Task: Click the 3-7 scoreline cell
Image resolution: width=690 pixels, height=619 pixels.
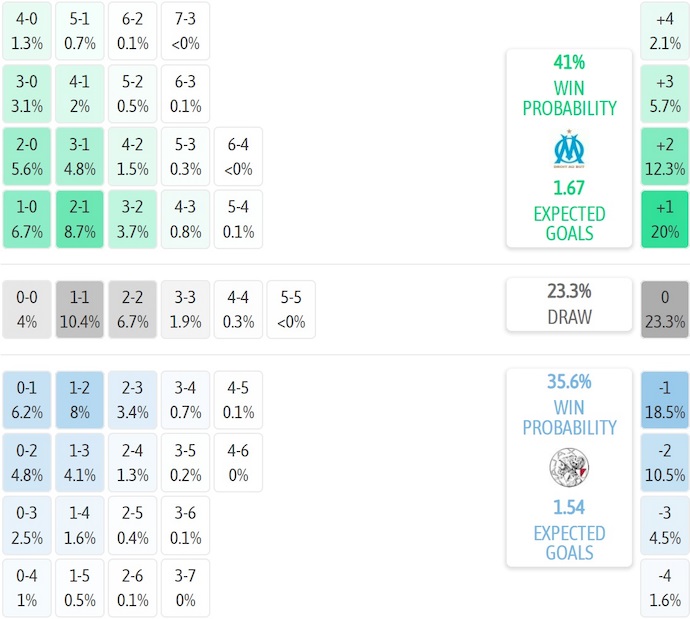Action: pos(185,588)
